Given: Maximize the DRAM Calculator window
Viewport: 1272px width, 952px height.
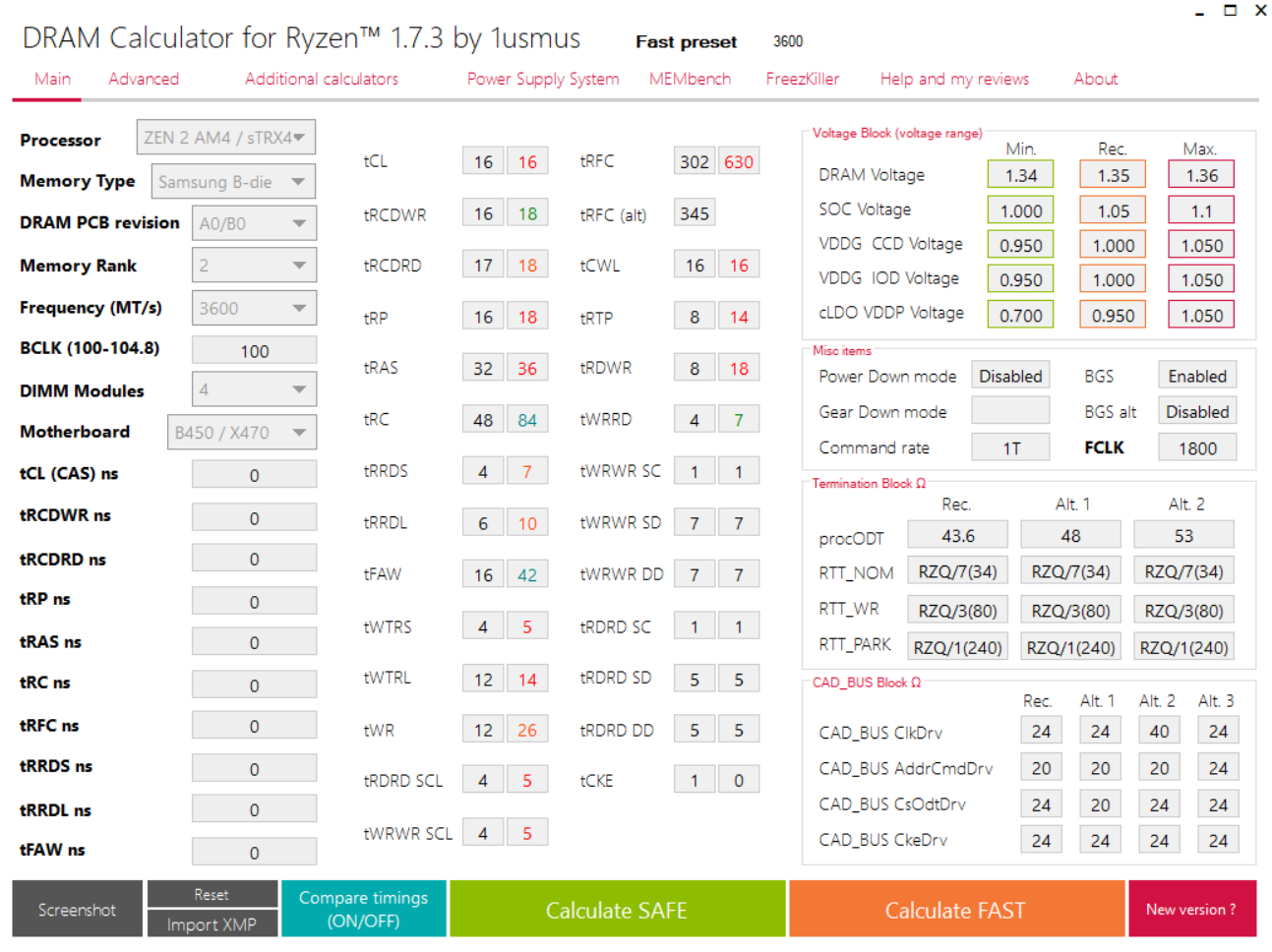Looking at the screenshot, I should [x=1230, y=11].
